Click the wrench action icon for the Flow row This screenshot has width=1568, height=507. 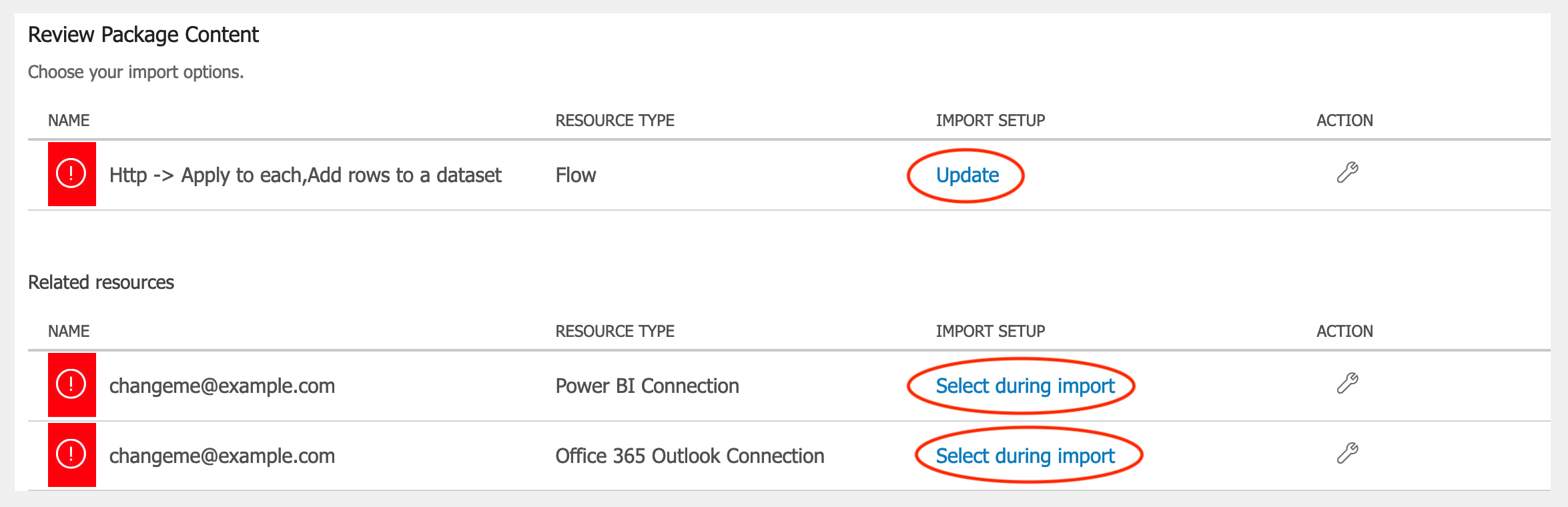coord(1347,173)
